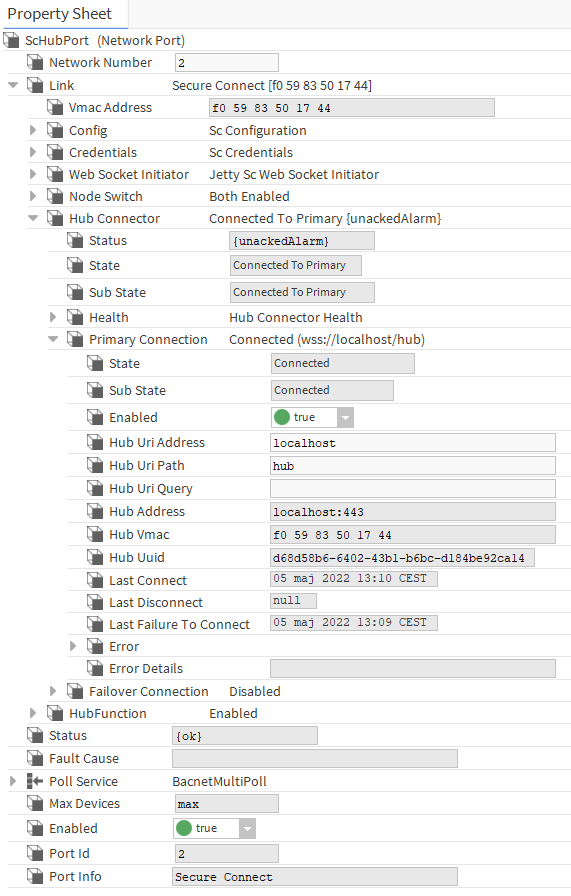Expand the Error property
571x896 pixels.
pyautogui.click(x=73, y=646)
